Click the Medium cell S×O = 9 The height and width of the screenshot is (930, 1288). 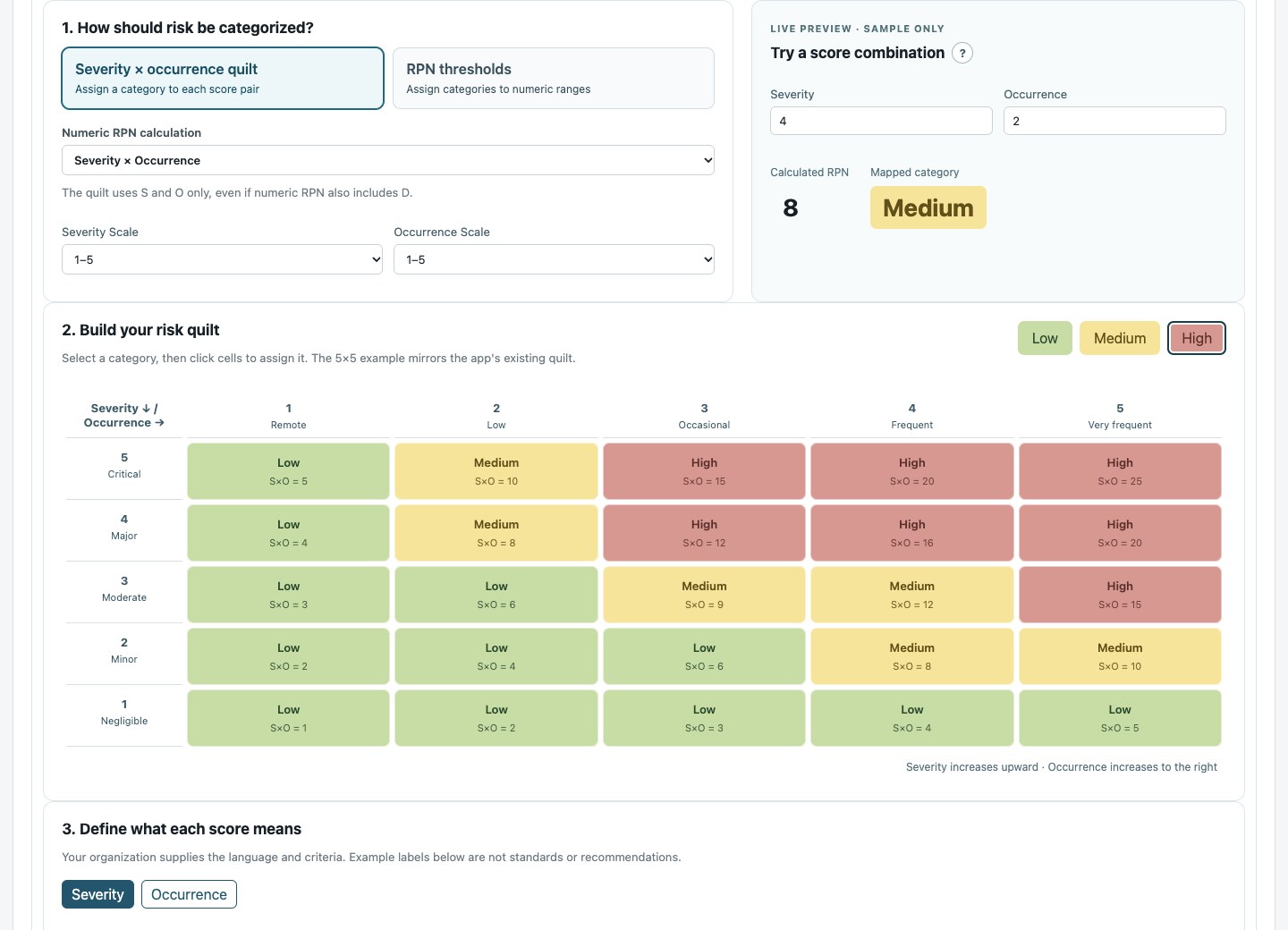pos(704,595)
